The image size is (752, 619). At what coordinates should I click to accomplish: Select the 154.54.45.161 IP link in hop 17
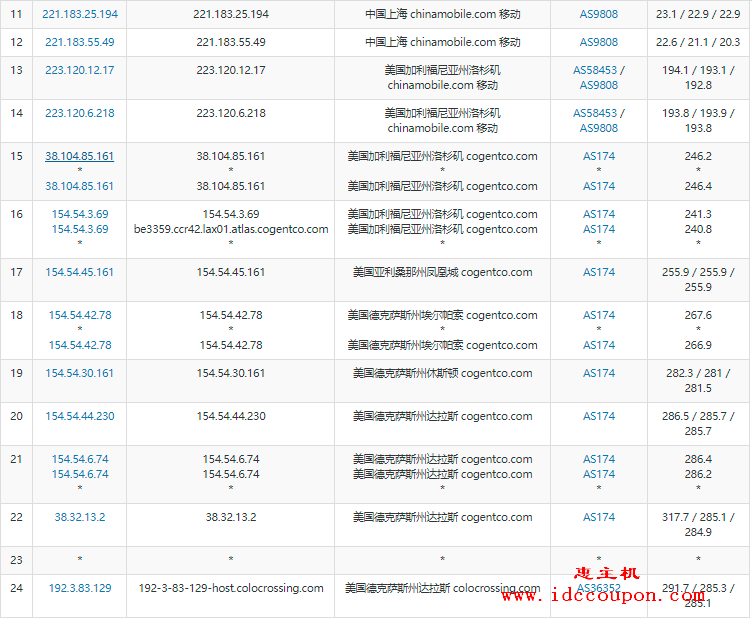tap(80, 272)
